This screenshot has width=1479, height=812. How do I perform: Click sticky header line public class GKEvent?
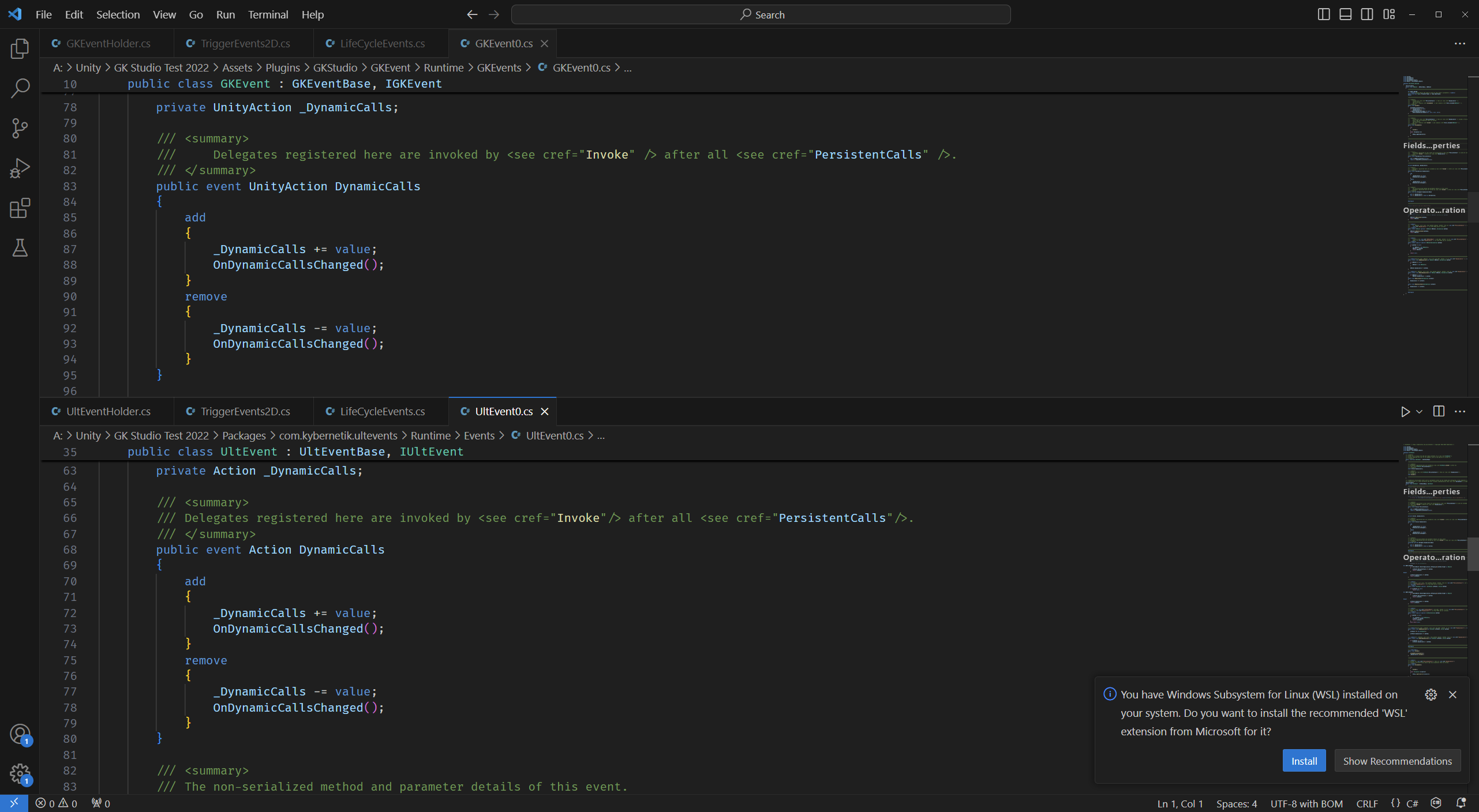(x=284, y=84)
